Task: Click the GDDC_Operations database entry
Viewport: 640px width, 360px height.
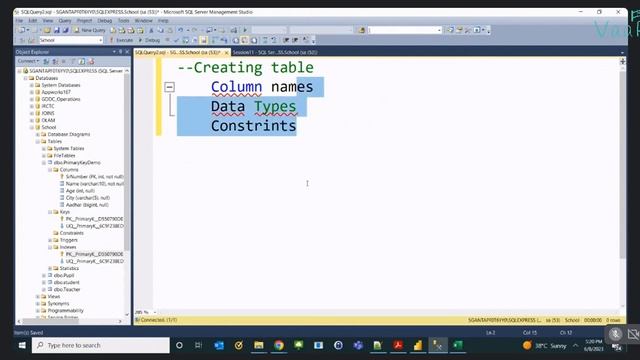Action: (61, 99)
